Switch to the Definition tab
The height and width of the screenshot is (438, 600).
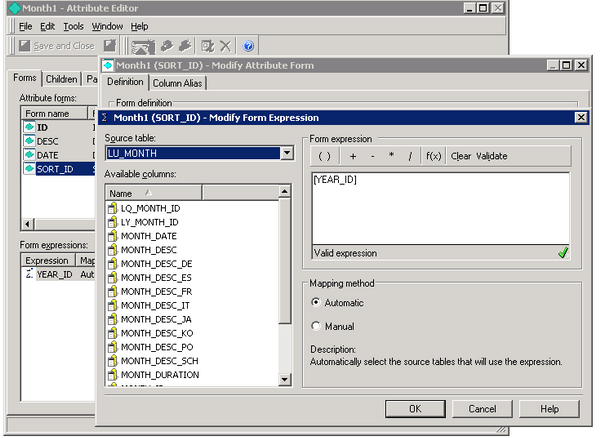coord(125,82)
